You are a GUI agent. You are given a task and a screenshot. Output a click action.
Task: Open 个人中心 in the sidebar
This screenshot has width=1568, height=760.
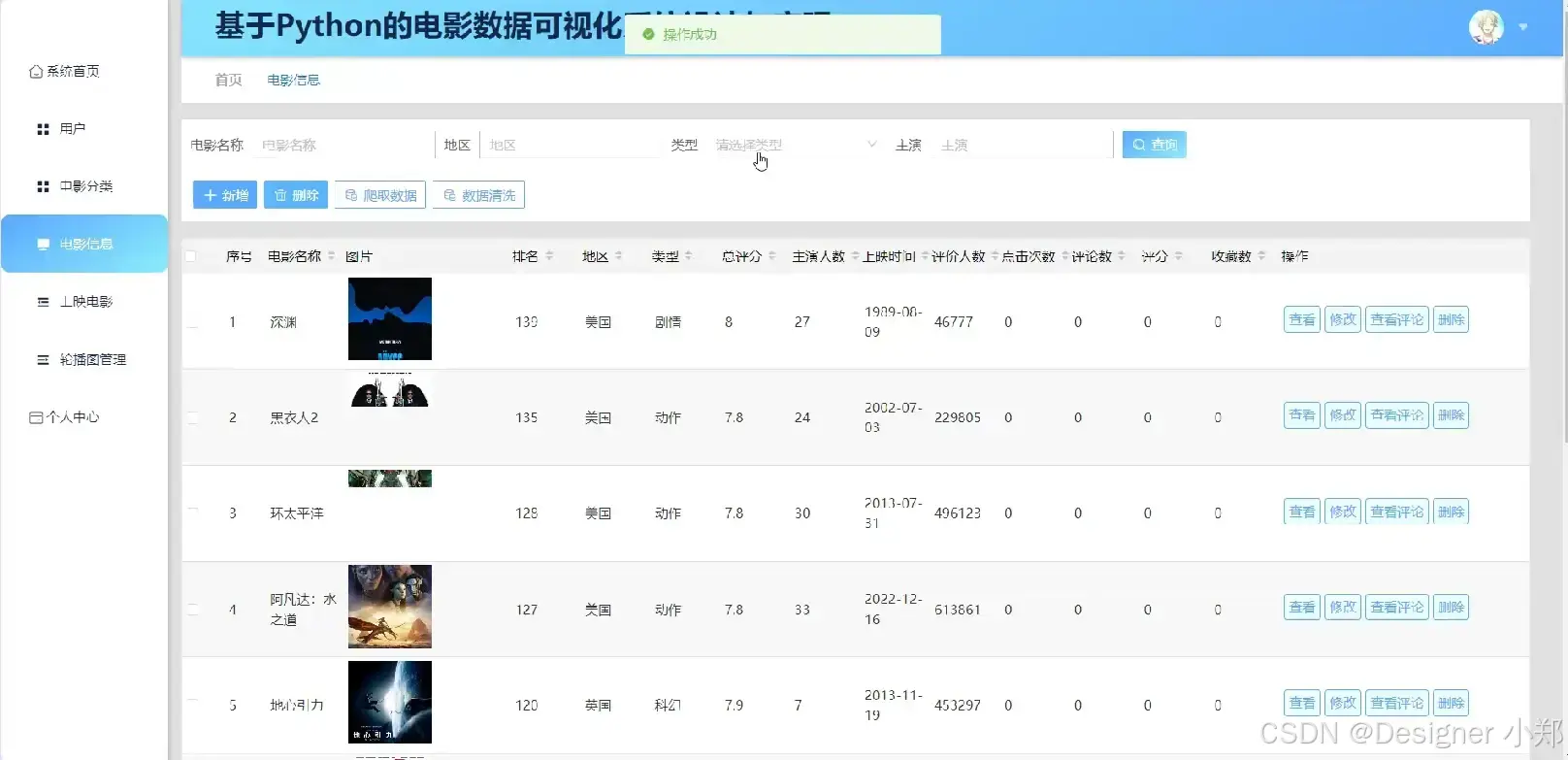(x=64, y=416)
